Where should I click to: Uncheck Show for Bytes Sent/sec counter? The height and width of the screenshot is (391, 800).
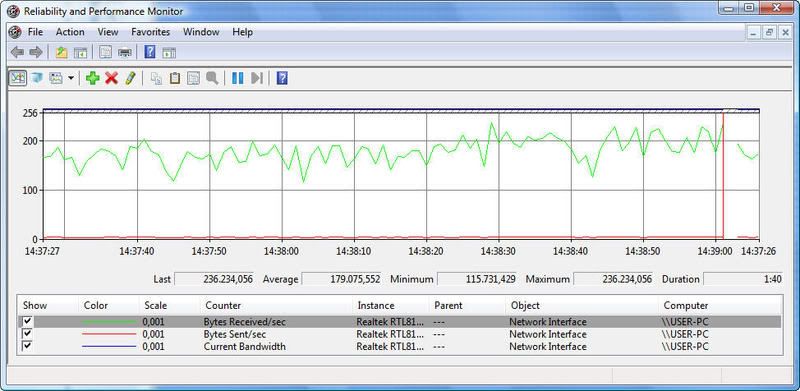coord(28,334)
